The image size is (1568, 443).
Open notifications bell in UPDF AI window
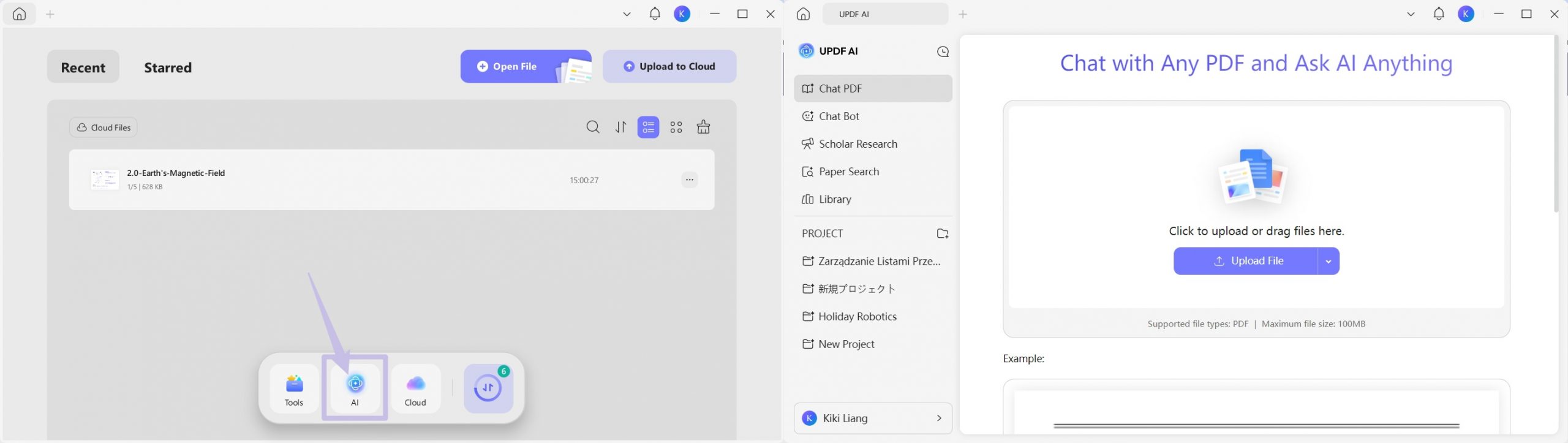point(1439,14)
